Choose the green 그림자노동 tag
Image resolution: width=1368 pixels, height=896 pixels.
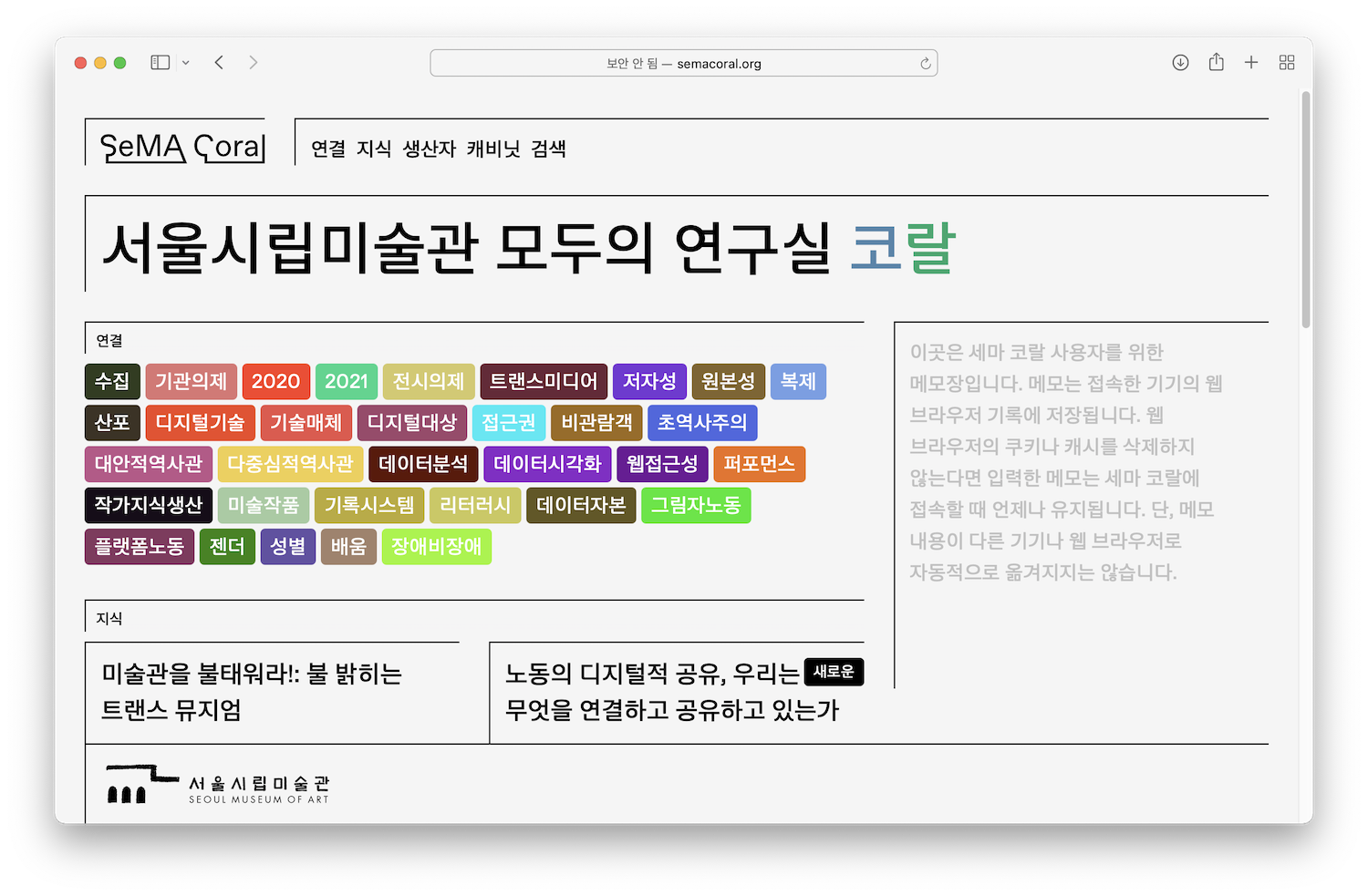point(695,505)
